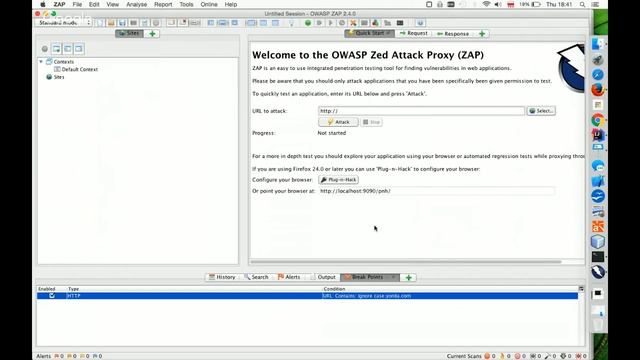Click the table column options icon
640x360 pixels.
581,289
